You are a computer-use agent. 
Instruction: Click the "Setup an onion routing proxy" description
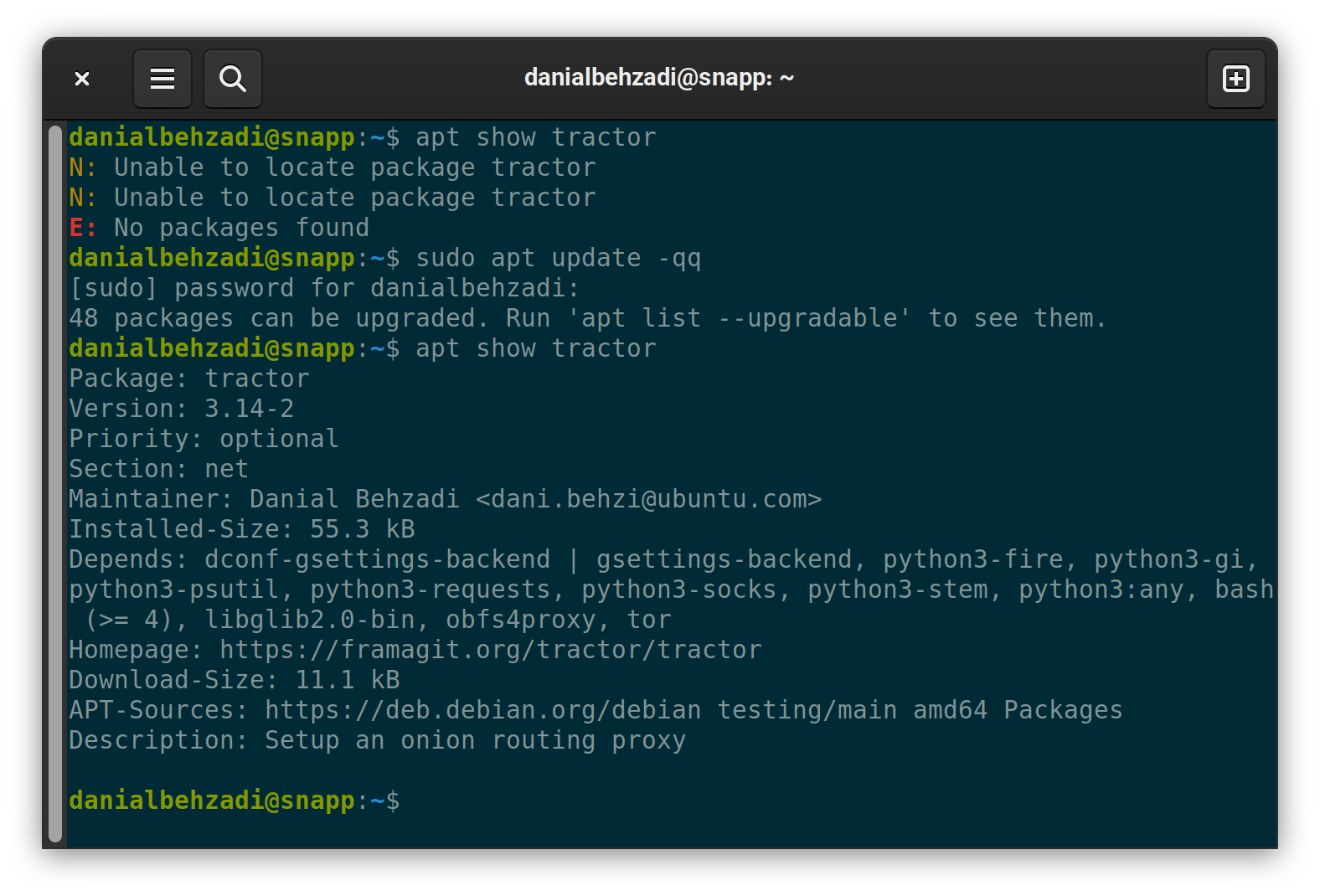(x=475, y=740)
